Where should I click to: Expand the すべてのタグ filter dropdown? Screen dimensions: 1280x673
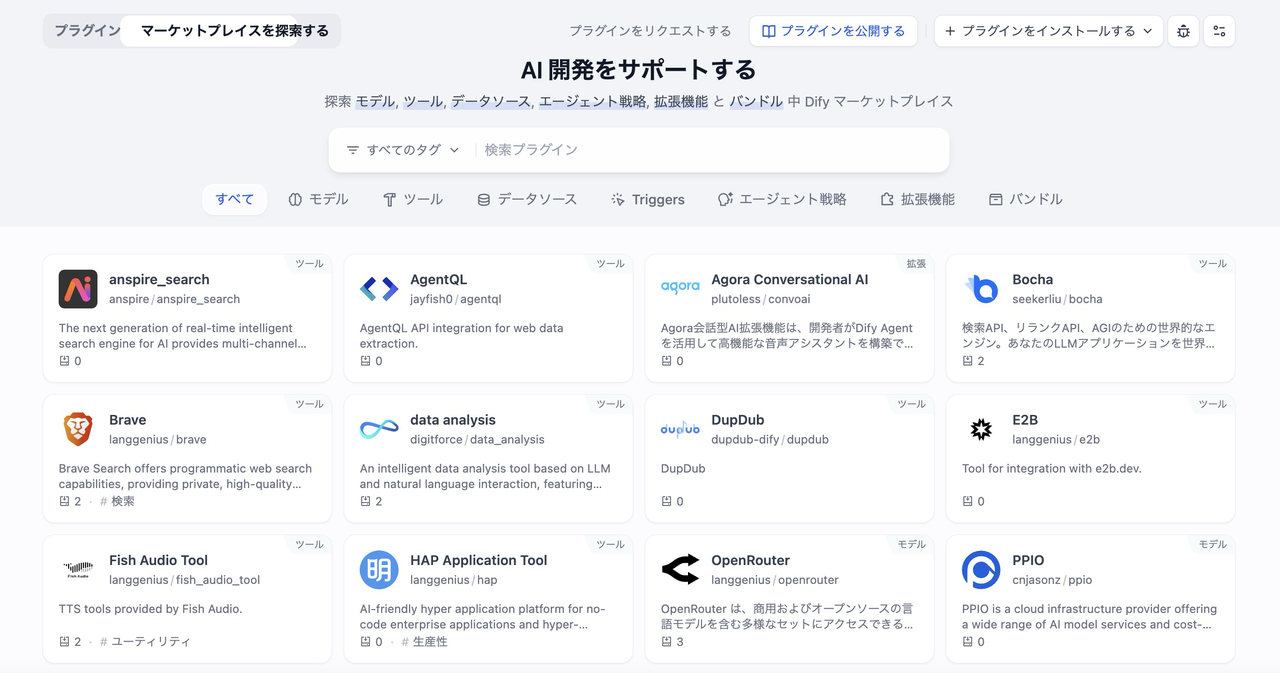click(403, 150)
